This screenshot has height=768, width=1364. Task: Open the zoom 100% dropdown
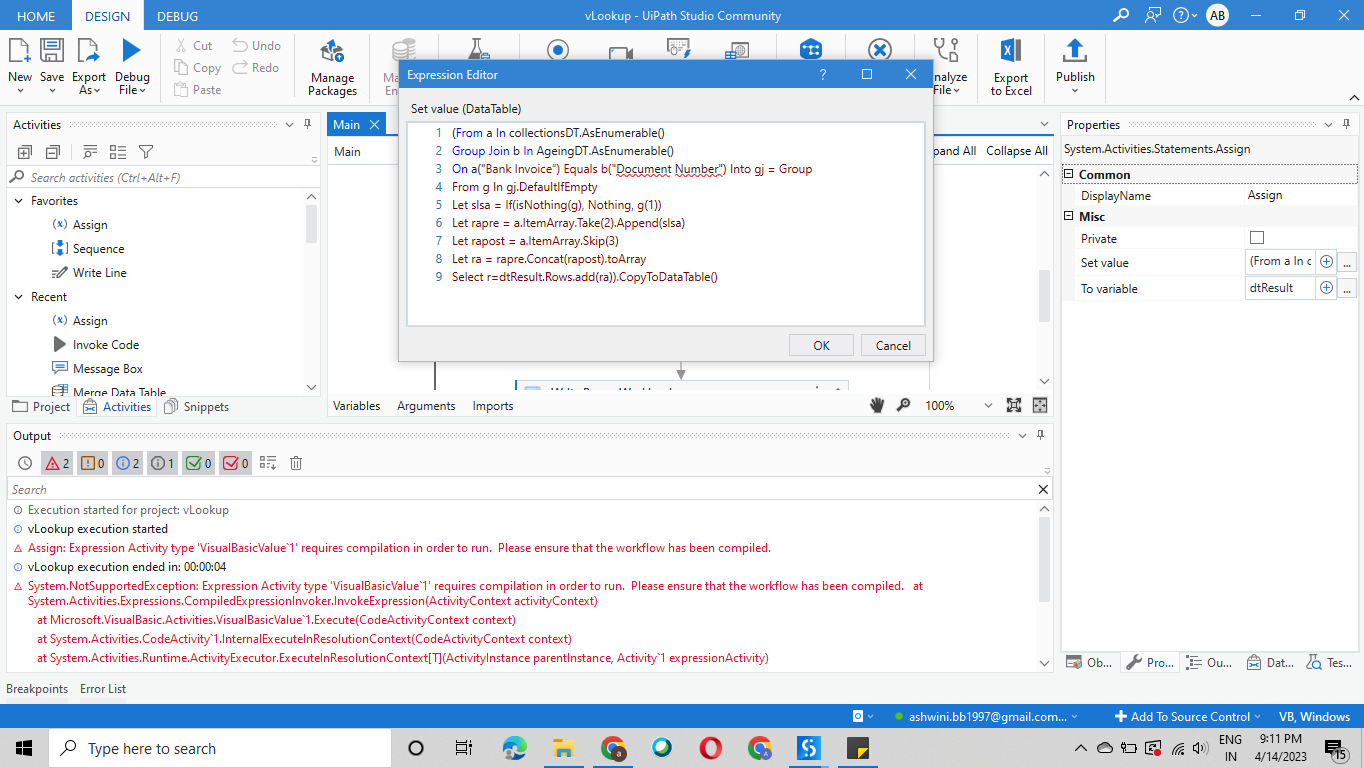pyautogui.click(x=988, y=406)
